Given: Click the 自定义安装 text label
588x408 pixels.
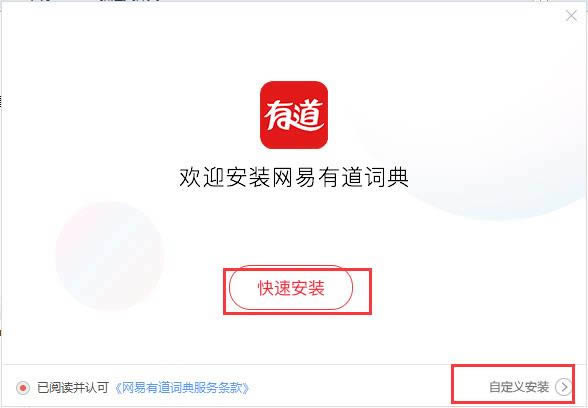Looking at the screenshot, I should [519, 387].
